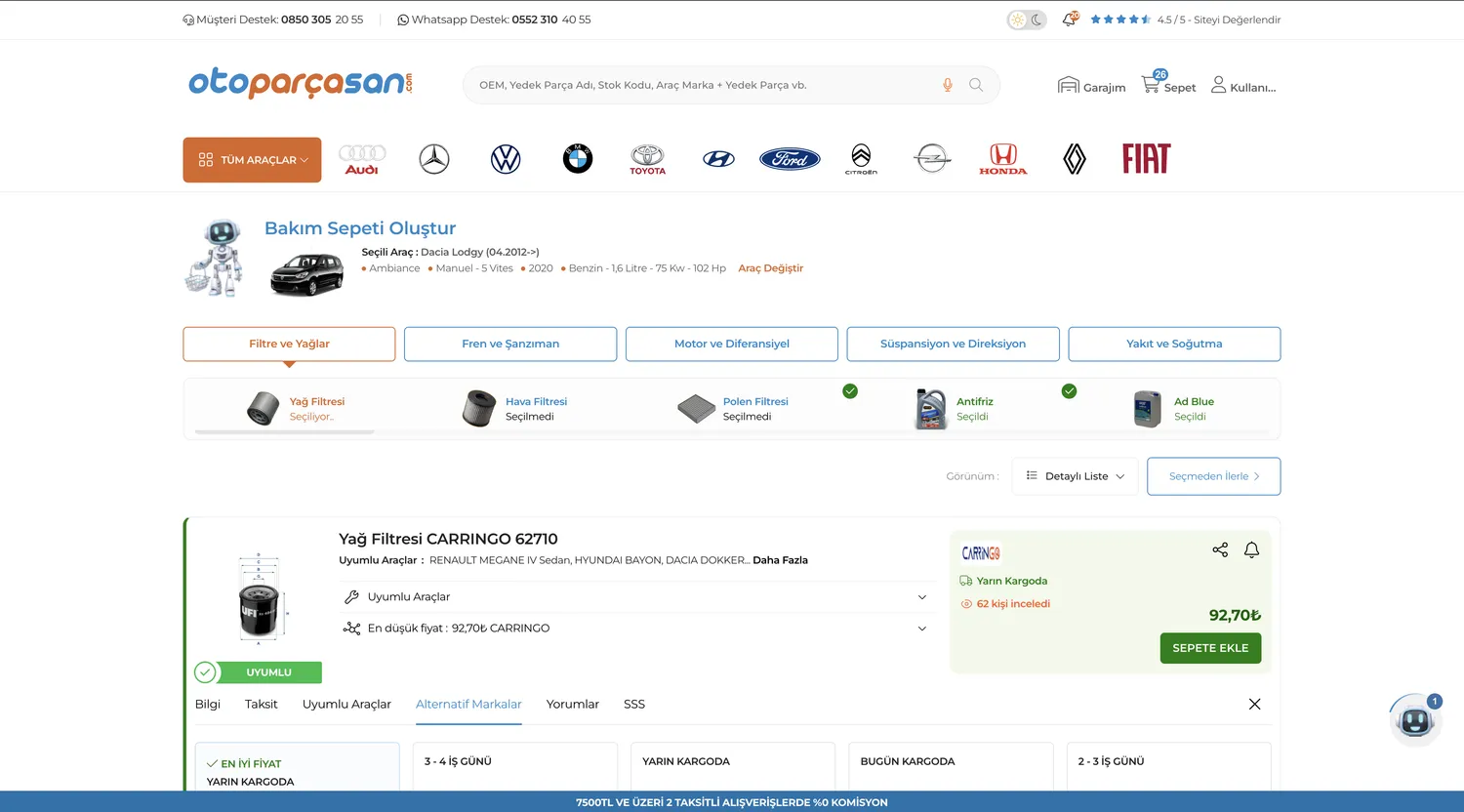Screen dimensions: 1464x812
Task: Click the CARRINGO brand logo on the price card
Action: click(981, 553)
